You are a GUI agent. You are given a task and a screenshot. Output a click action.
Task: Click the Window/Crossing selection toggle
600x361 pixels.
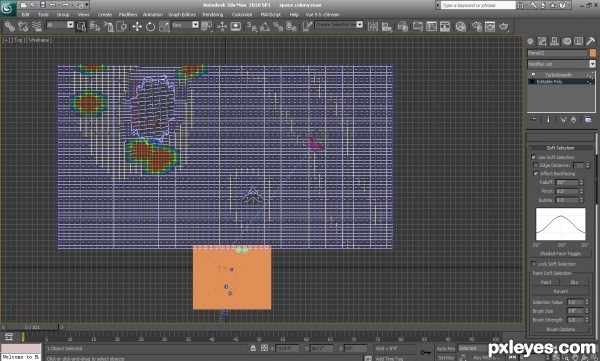click(x=122, y=26)
